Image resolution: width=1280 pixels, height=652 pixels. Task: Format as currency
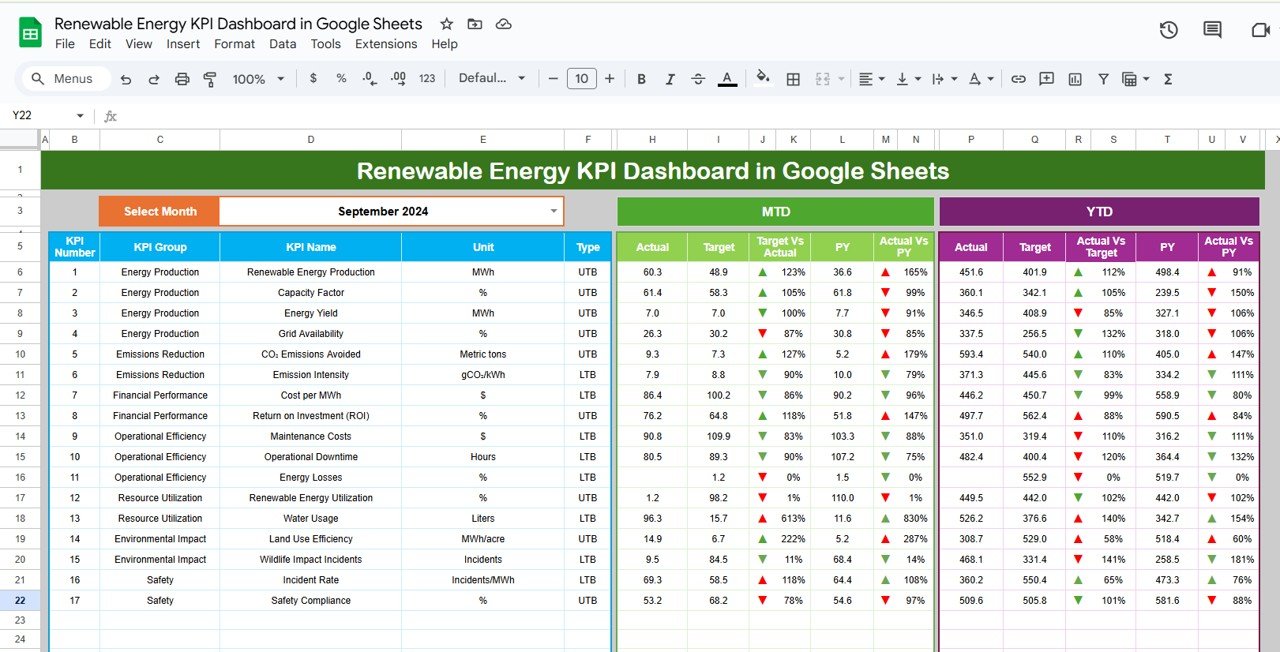click(x=313, y=79)
